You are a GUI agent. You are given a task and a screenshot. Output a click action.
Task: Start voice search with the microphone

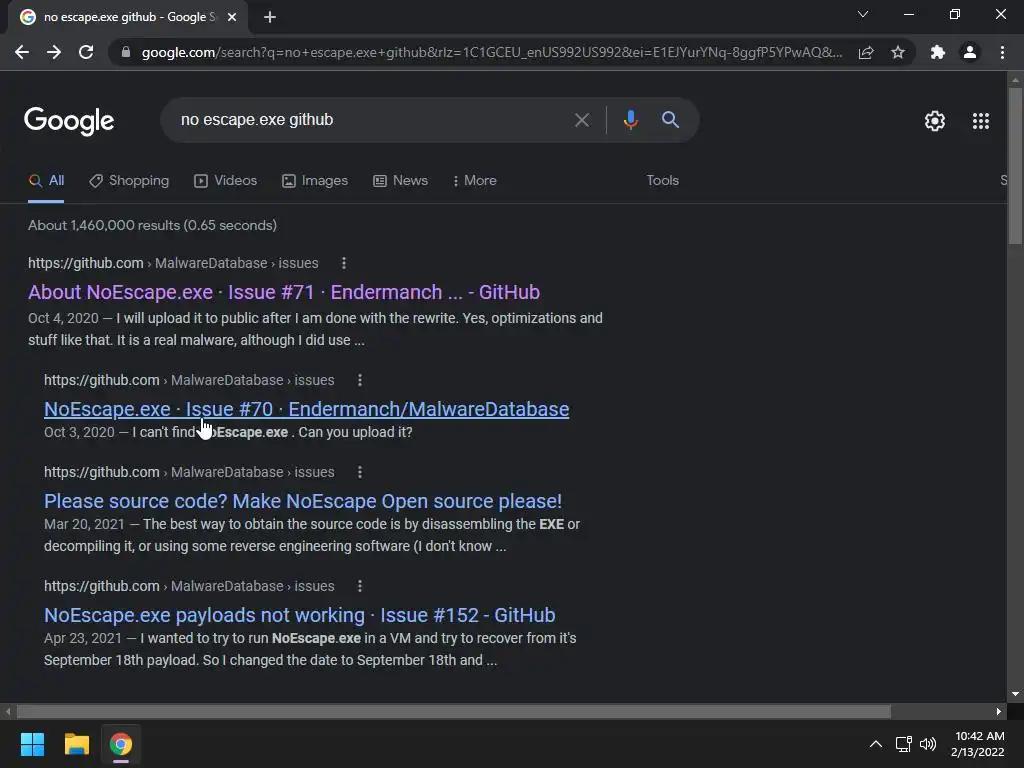click(x=630, y=120)
